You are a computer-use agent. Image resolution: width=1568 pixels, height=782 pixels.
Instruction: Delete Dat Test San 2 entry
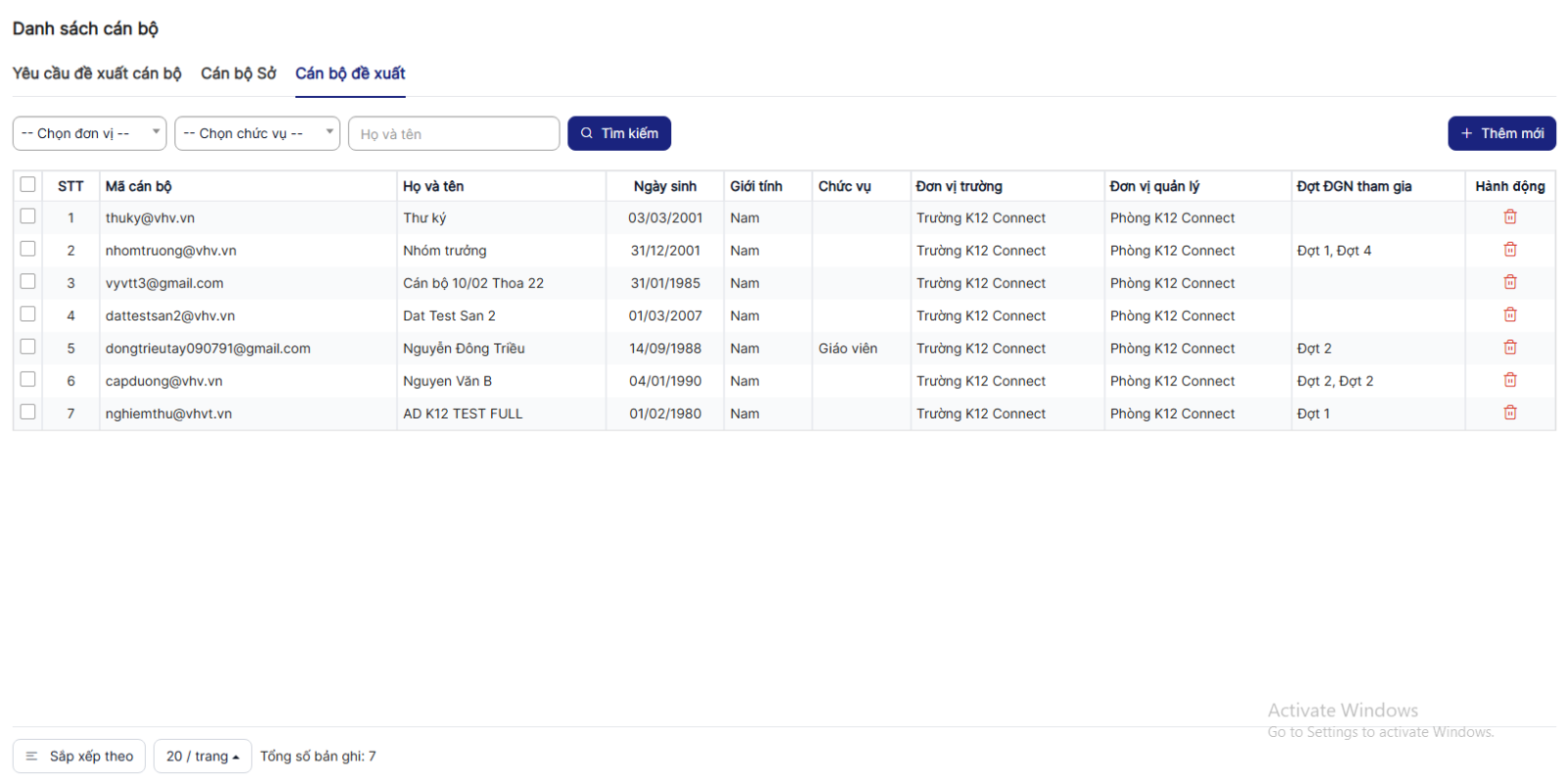(x=1509, y=316)
